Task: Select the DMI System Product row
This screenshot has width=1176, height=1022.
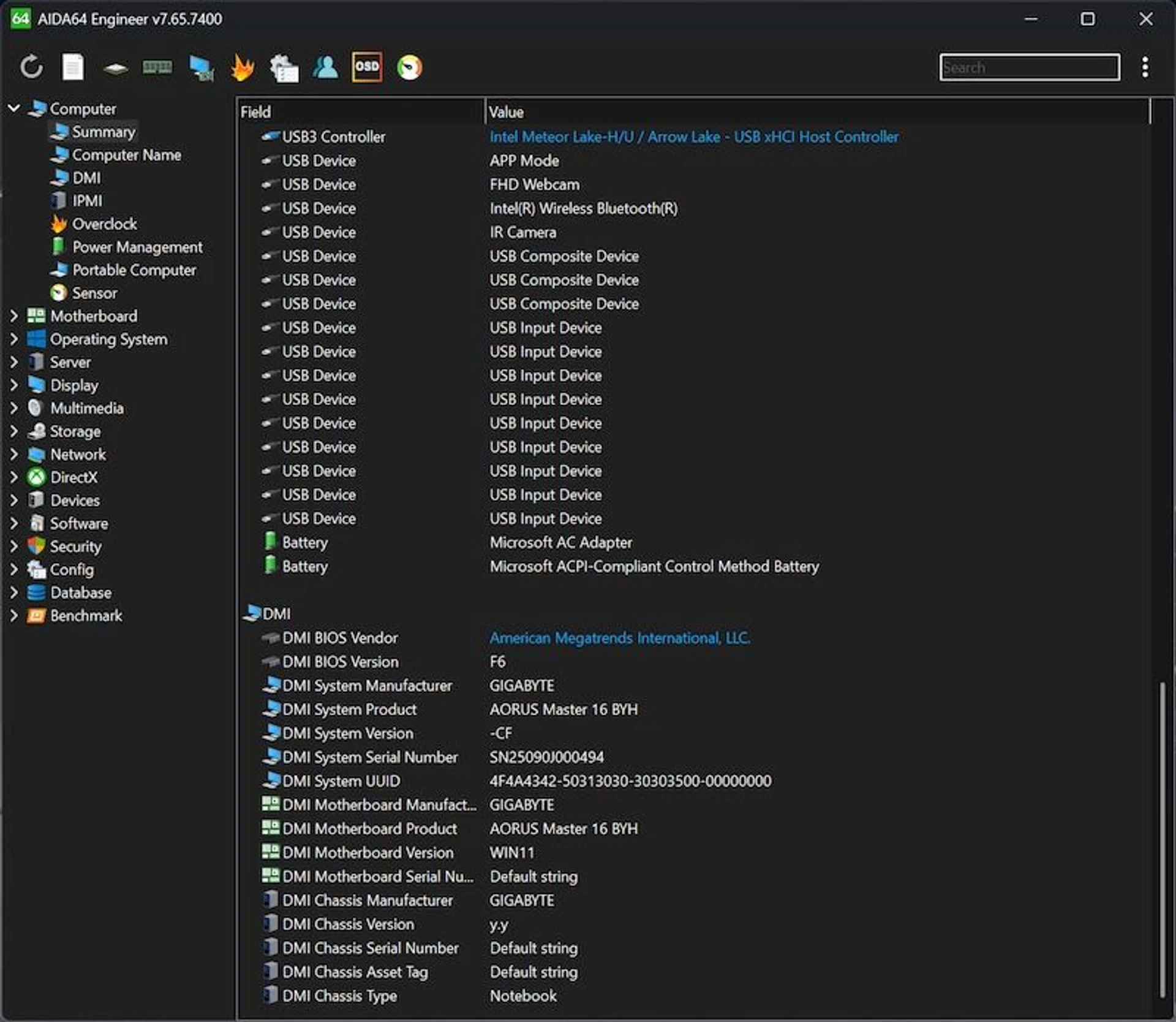Action: tap(695, 710)
